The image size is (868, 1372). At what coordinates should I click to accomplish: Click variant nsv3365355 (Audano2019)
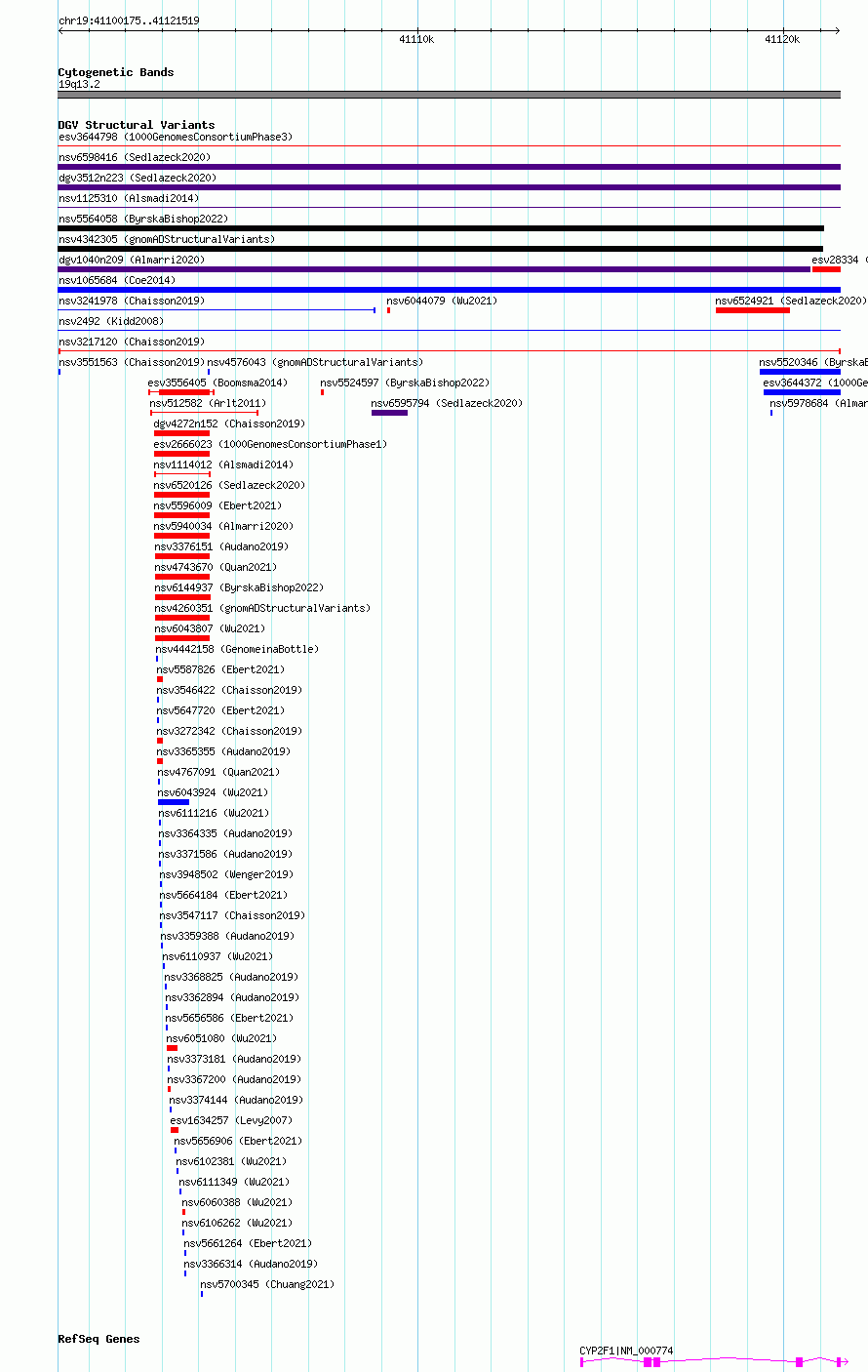pyautogui.click(x=224, y=751)
